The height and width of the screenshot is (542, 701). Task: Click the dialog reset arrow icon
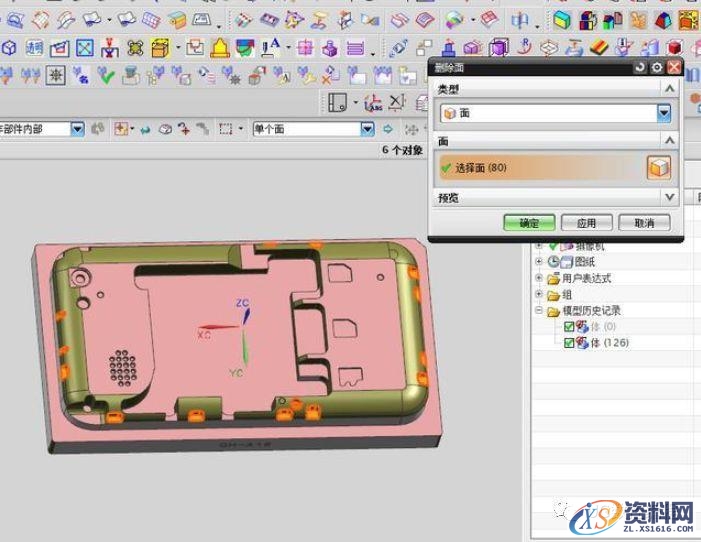coord(640,67)
